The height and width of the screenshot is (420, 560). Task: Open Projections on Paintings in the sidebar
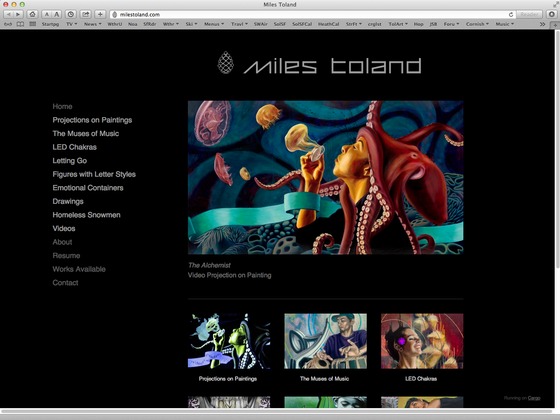click(x=92, y=120)
